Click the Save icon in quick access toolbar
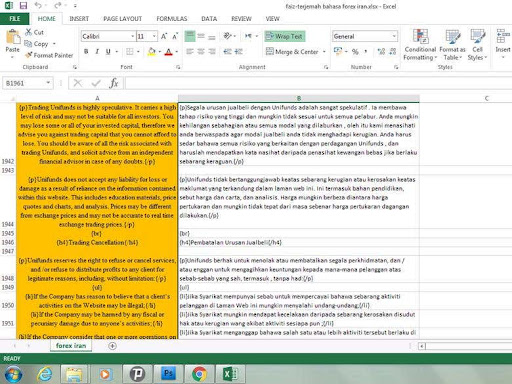The height and width of the screenshot is (384, 512). click(23, 6)
